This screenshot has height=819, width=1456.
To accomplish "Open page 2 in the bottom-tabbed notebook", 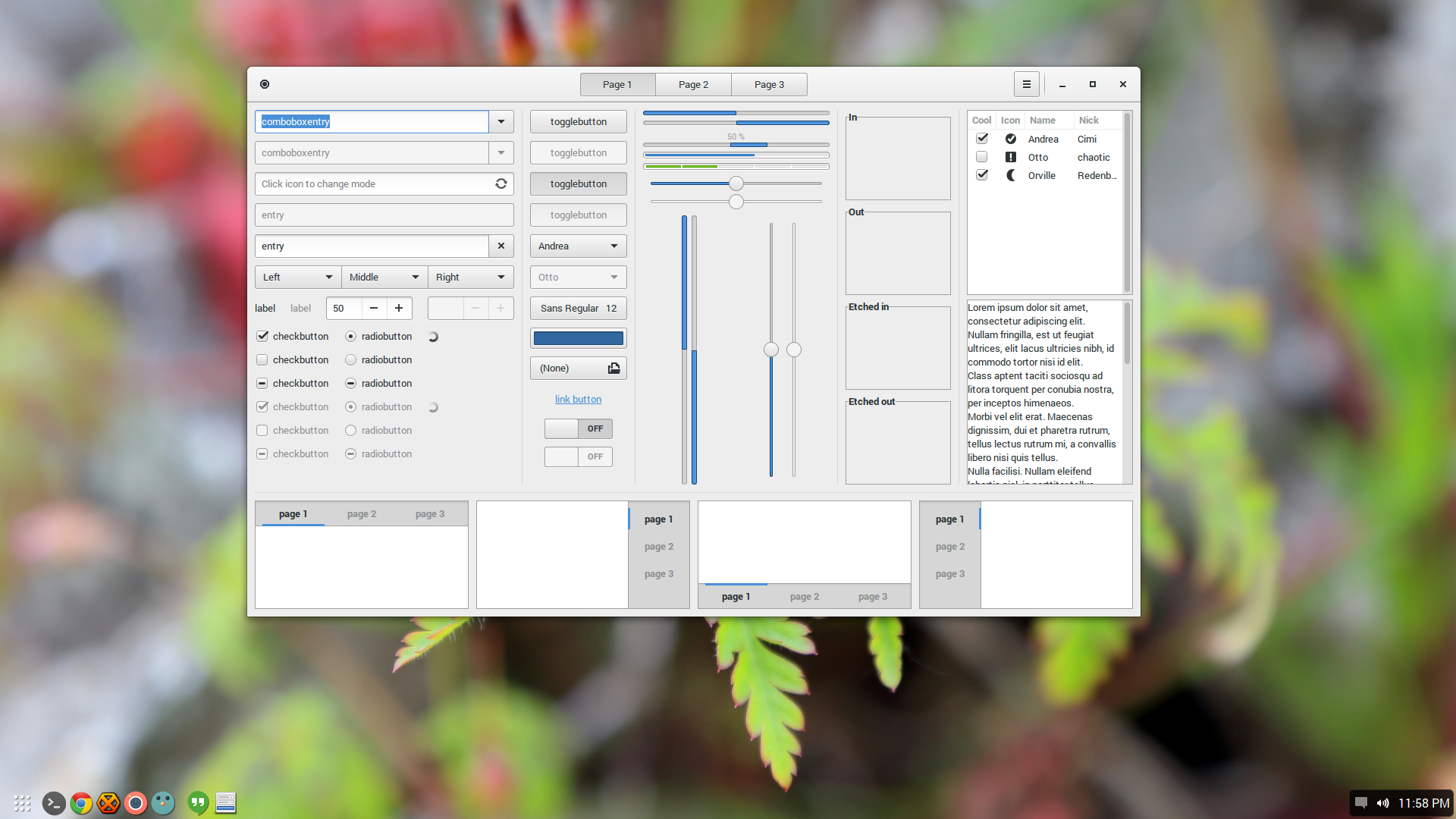I will click(x=805, y=597).
